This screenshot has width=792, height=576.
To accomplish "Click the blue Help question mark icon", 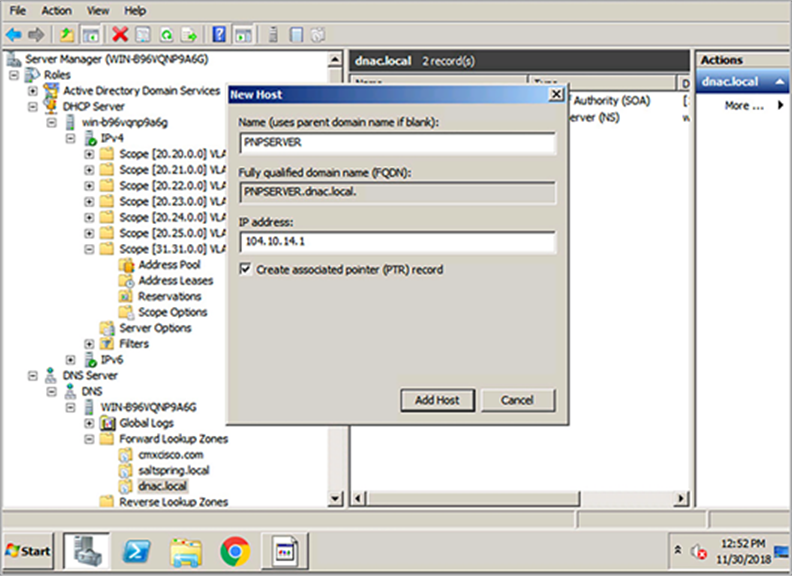I will click(x=219, y=35).
